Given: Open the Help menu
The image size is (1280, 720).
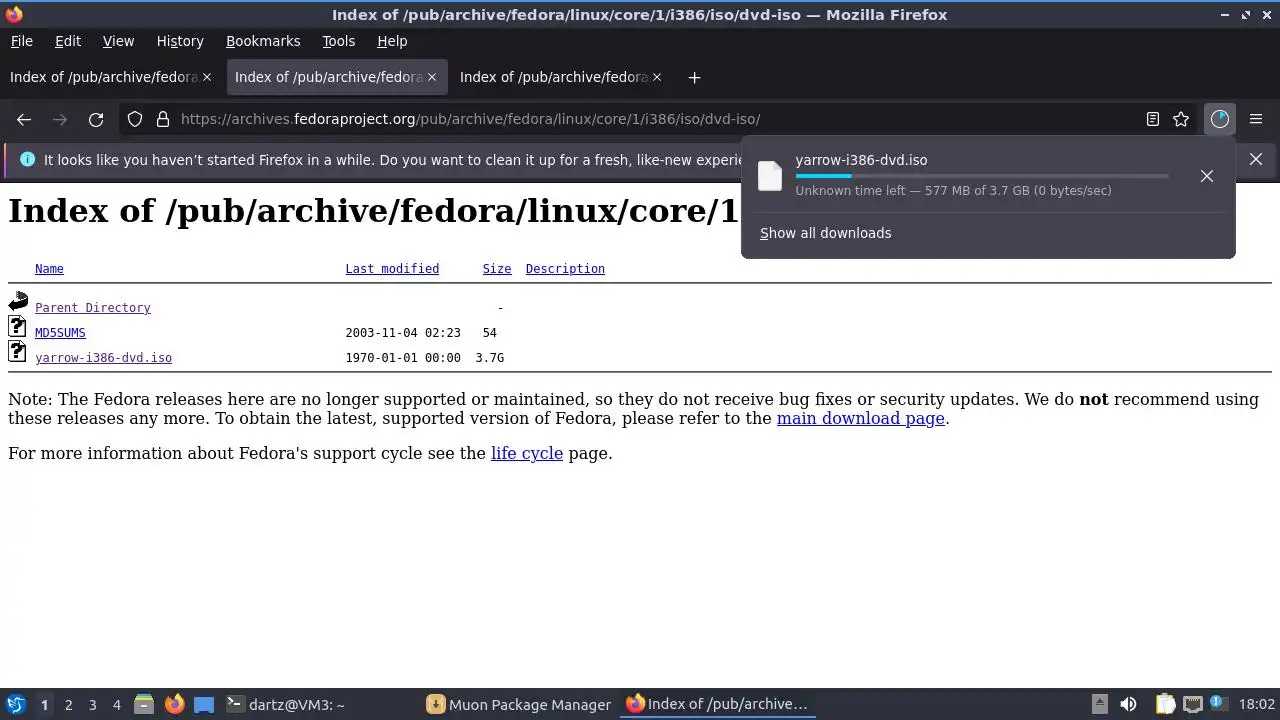Looking at the screenshot, I should coord(392,41).
